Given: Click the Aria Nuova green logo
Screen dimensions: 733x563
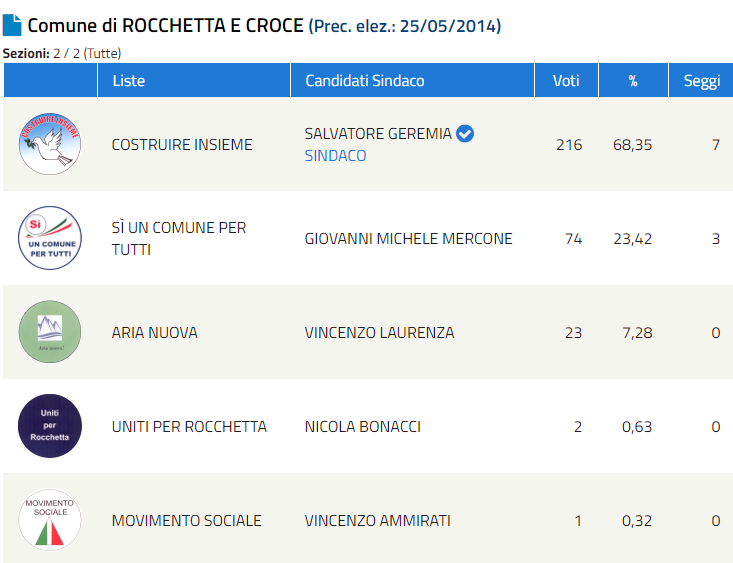Looking at the screenshot, I should (50, 332).
